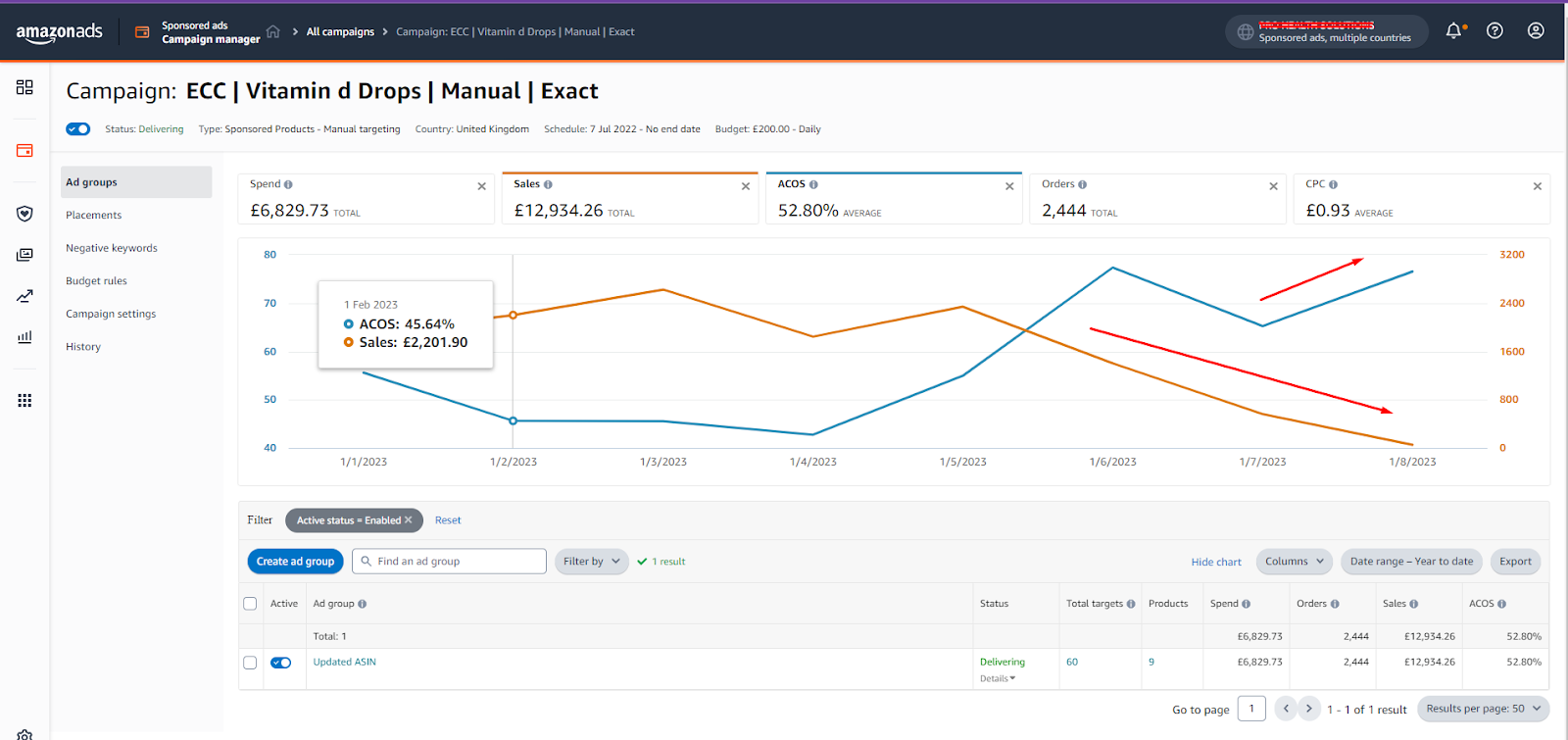The height and width of the screenshot is (740, 1568).
Task: Open the user account profile icon
Action: click(x=1536, y=30)
